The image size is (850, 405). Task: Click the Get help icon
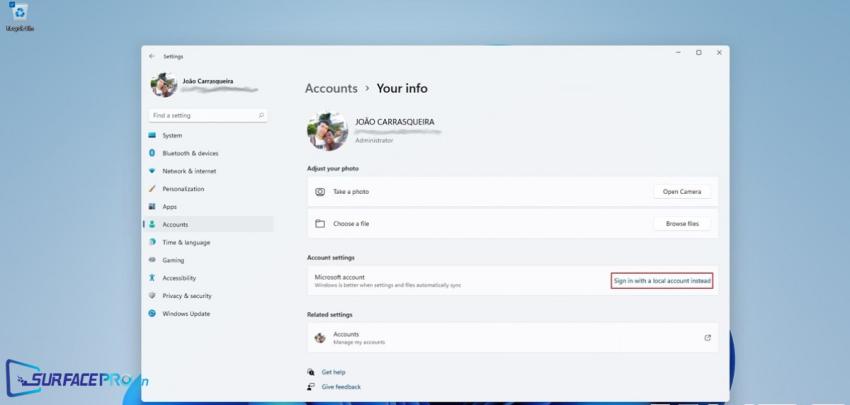click(x=311, y=372)
